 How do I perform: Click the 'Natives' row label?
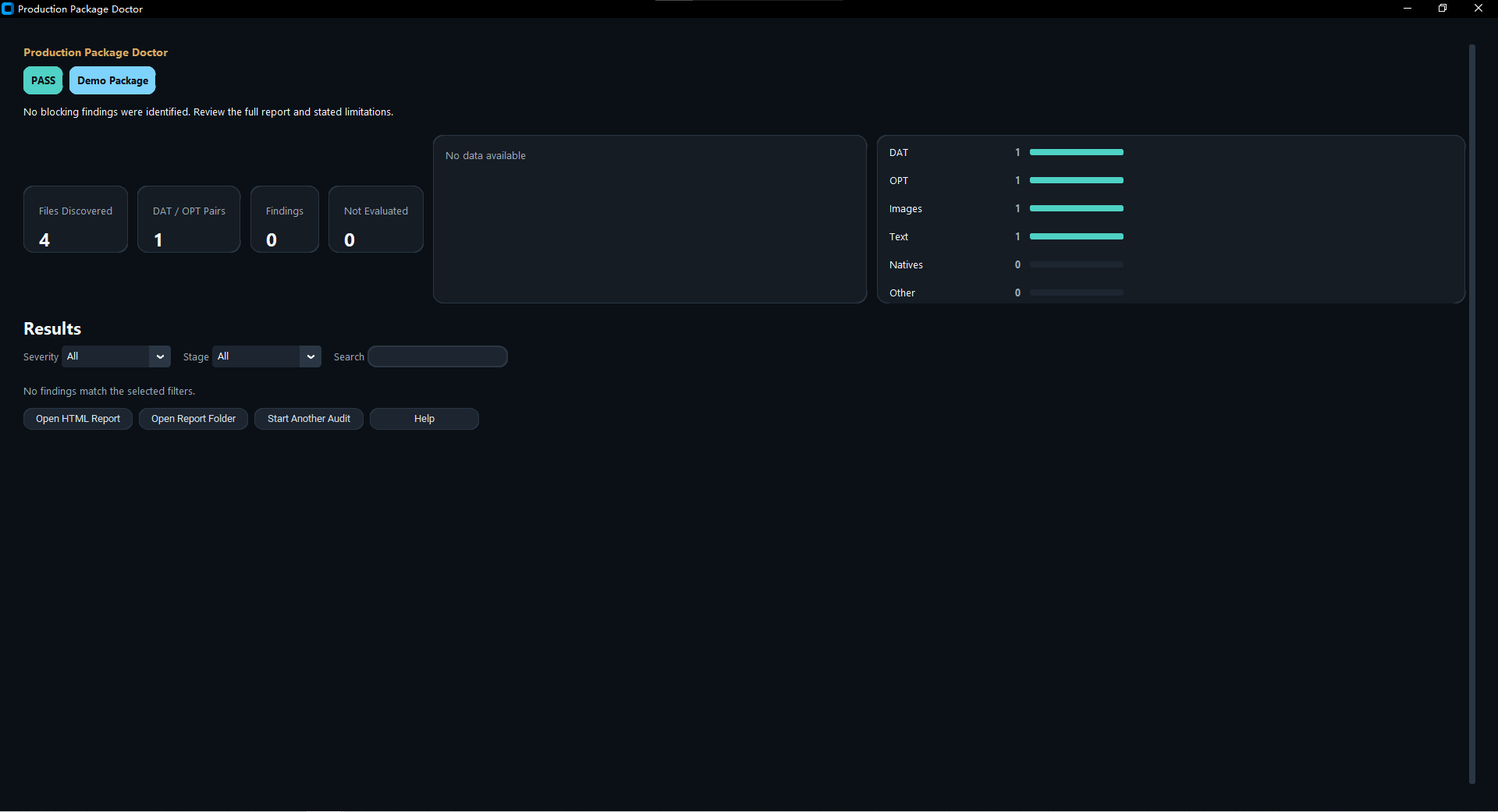906,265
